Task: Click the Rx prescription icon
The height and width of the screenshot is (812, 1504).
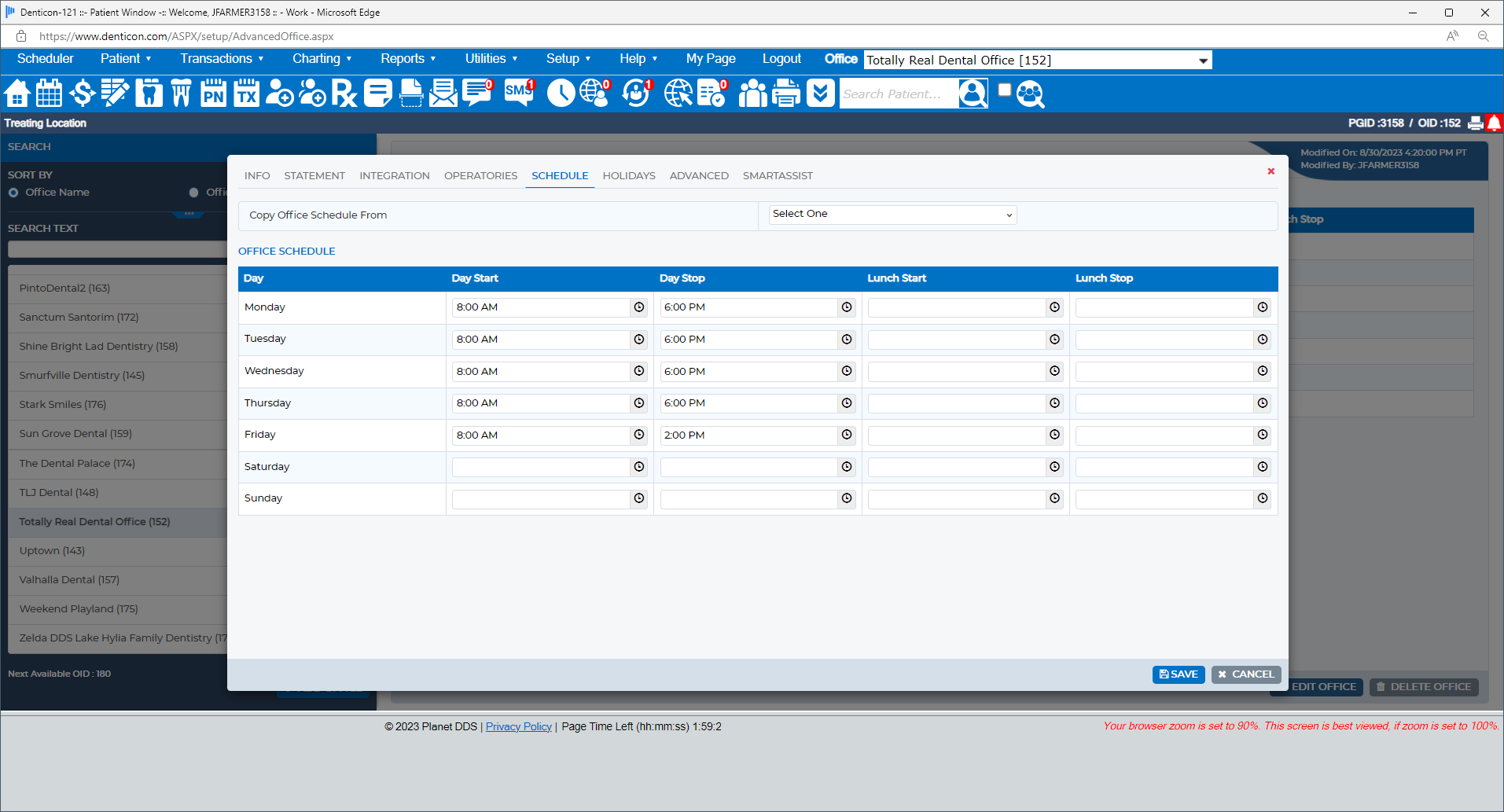Action: click(x=344, y=94)
